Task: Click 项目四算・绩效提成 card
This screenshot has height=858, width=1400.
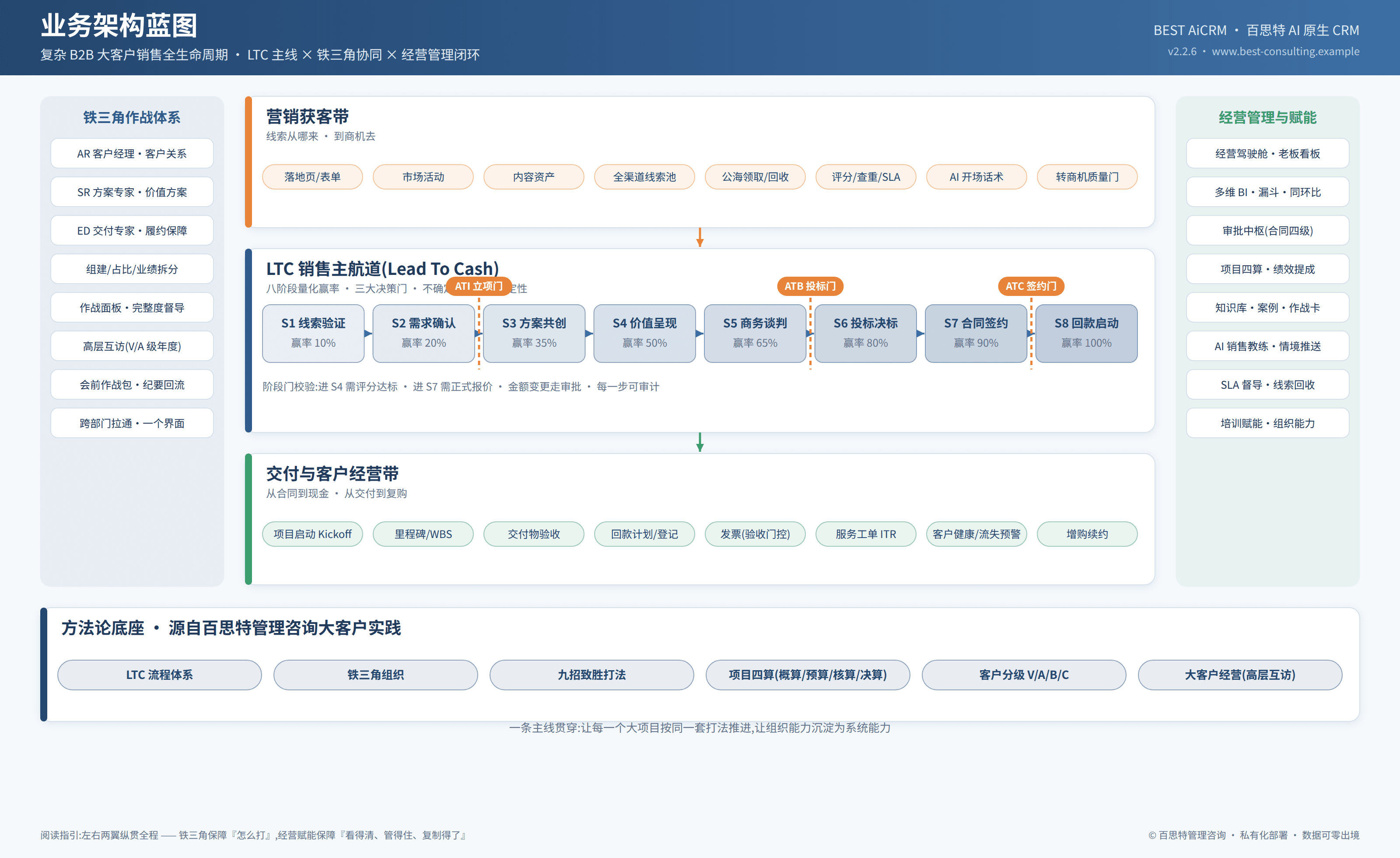Action: tap(1267, 269)
